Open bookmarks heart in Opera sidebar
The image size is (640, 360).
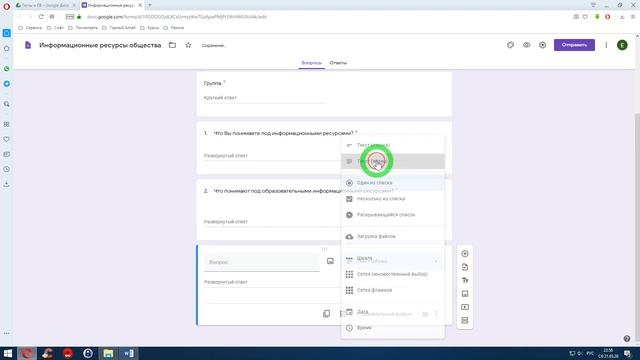[7, 139]
